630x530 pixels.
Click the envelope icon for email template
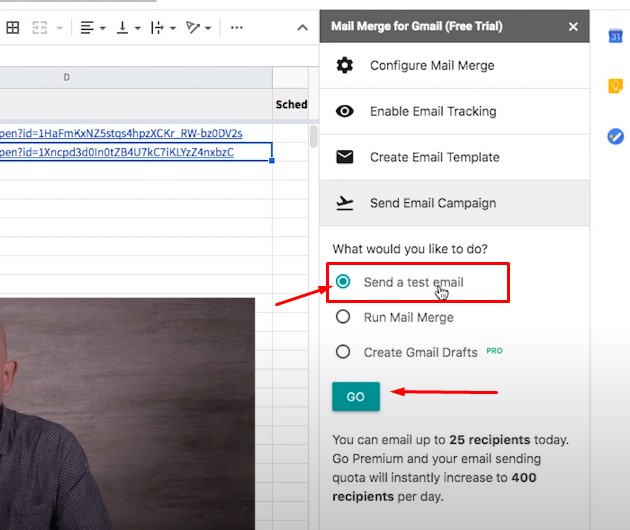(345, 157)
